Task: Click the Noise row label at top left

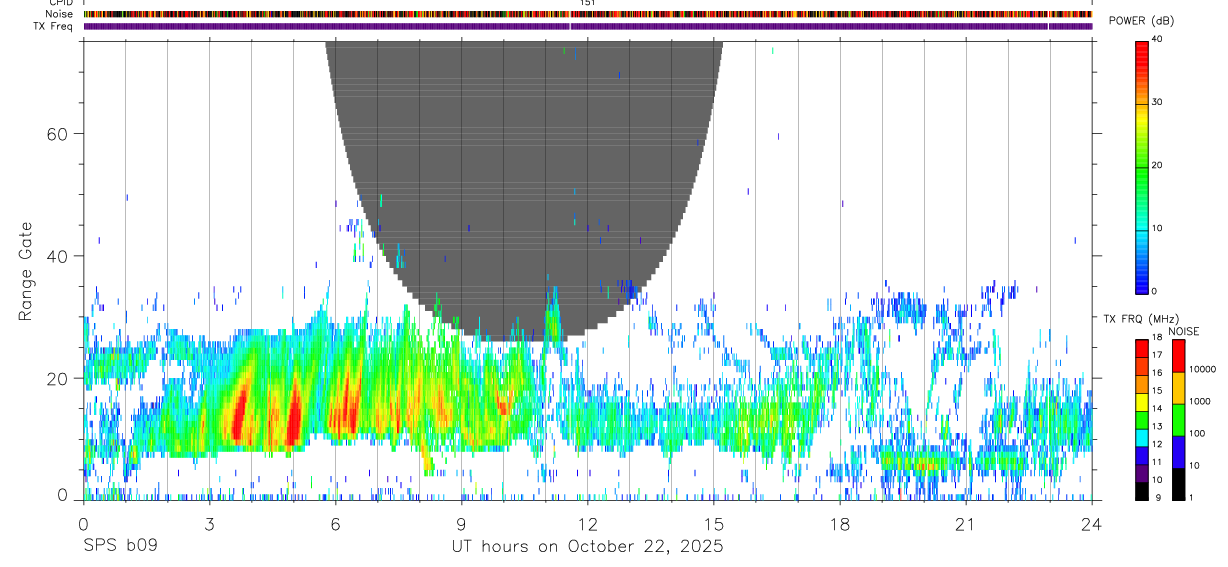Action: (59, 15)
